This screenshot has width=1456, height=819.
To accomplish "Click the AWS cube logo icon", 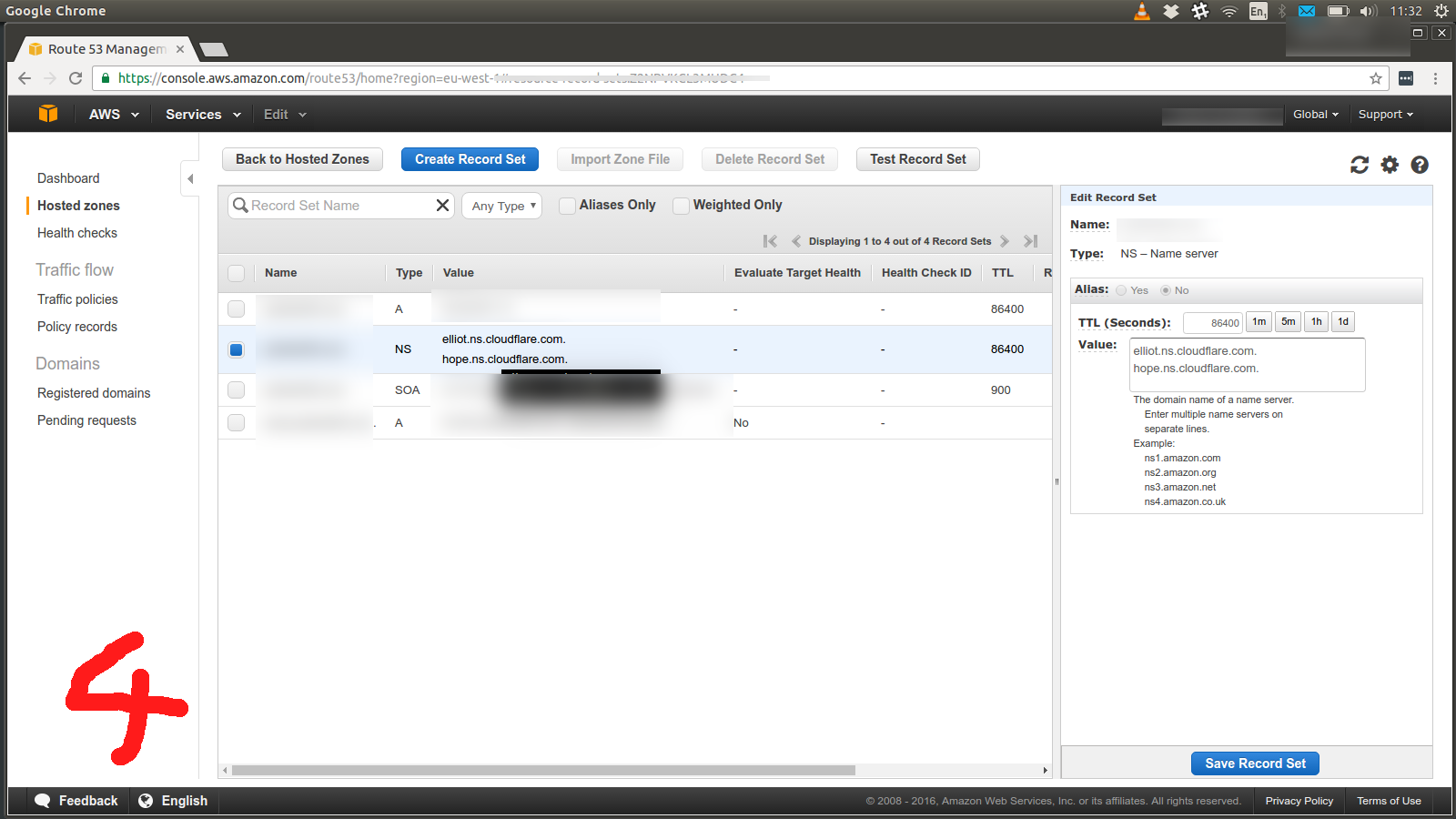I will click(48, 114).
